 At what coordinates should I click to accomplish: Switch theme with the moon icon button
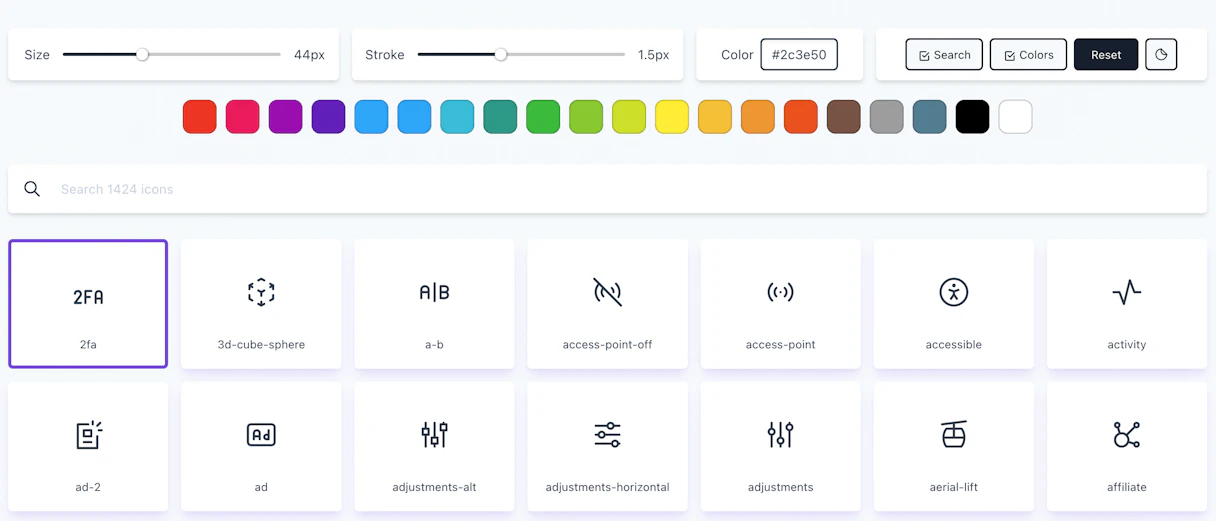point(1161,55)
